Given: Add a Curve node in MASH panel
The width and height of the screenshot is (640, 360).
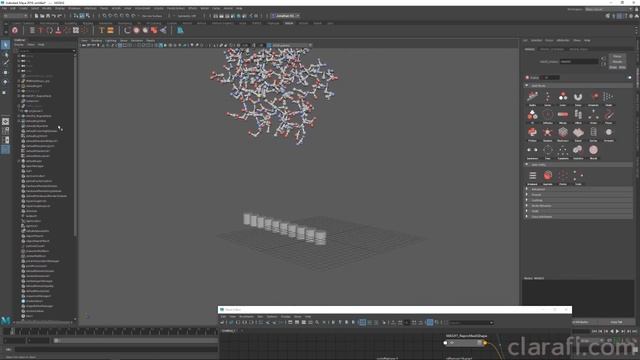Looking at the screenshot, I should coord(547,97).
